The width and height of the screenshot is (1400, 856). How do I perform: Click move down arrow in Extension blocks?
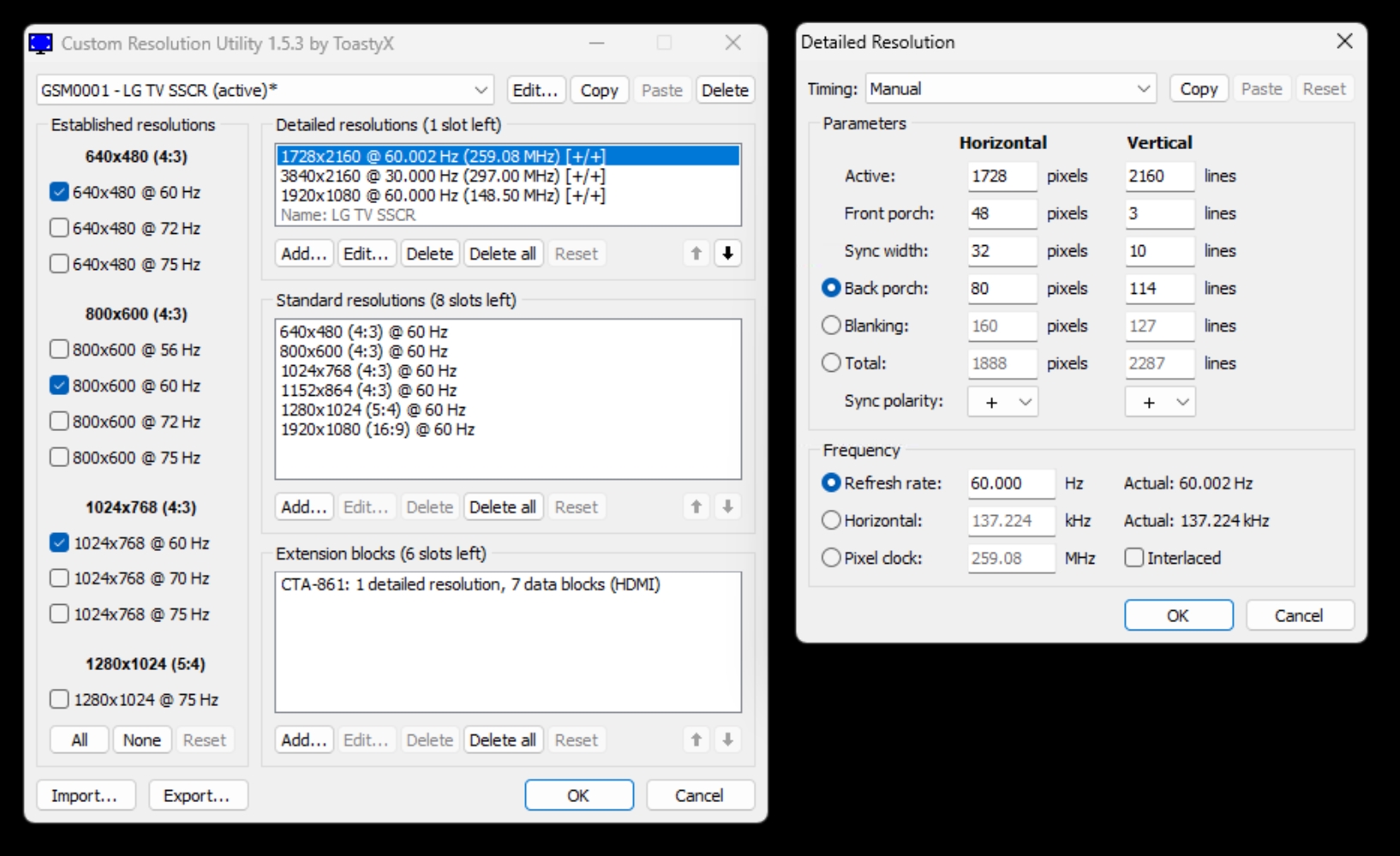[x=727, y=739]
